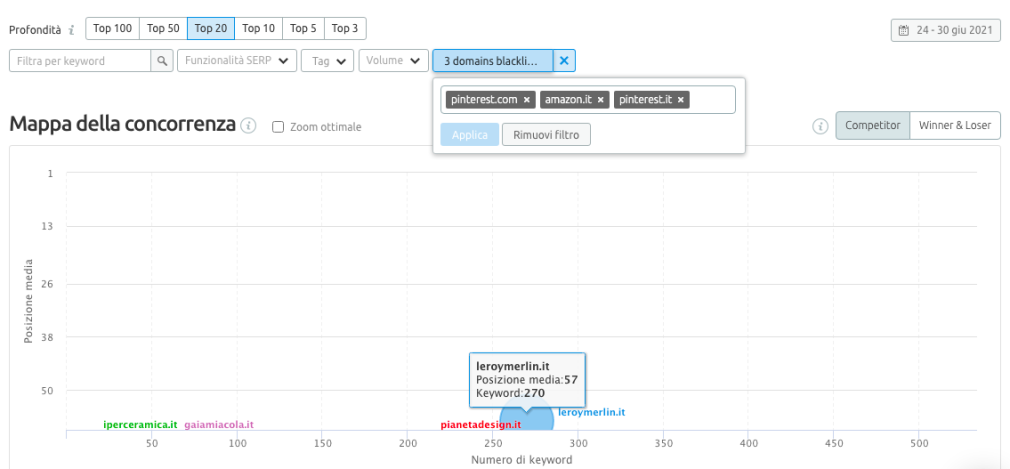Toggle the 3 domains blacklist filter dropdown
The image size is (1010, 469).
coord(493,61)
